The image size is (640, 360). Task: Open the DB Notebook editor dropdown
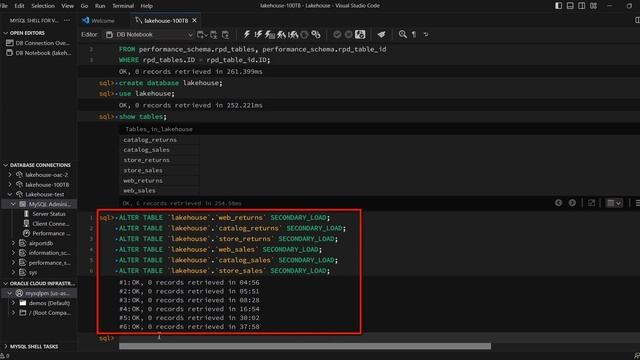[x=149, y=35]
